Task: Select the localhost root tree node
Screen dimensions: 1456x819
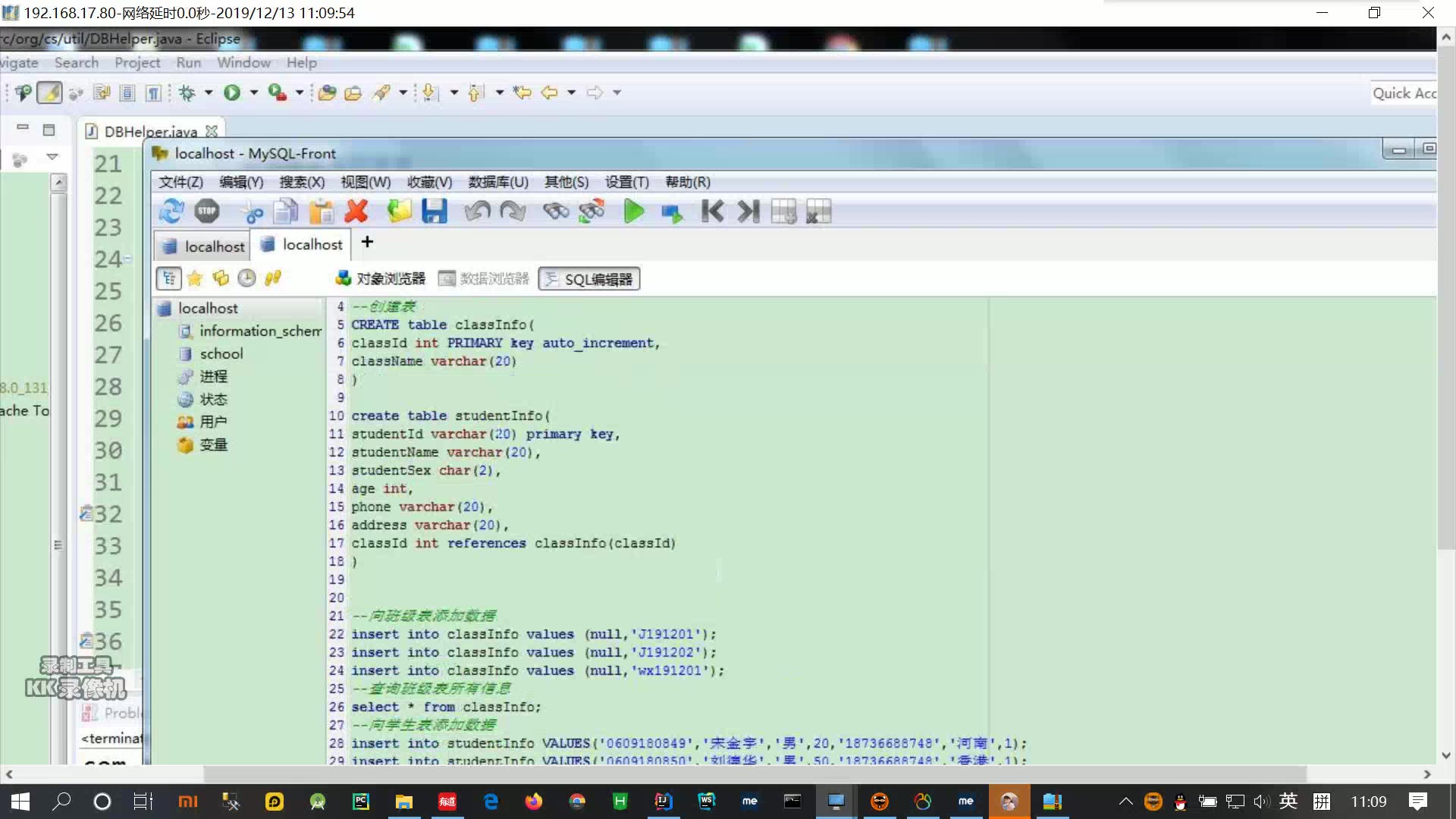Action: pyautogui.click(x=208, y=308)
